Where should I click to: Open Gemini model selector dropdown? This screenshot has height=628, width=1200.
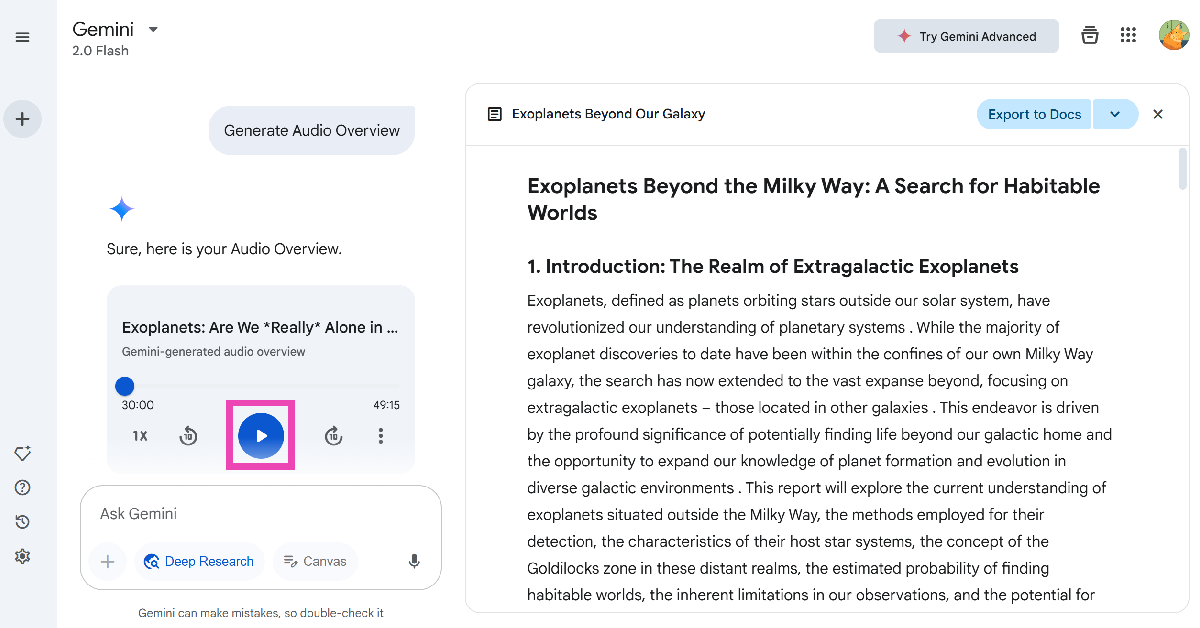click(153, 29)
